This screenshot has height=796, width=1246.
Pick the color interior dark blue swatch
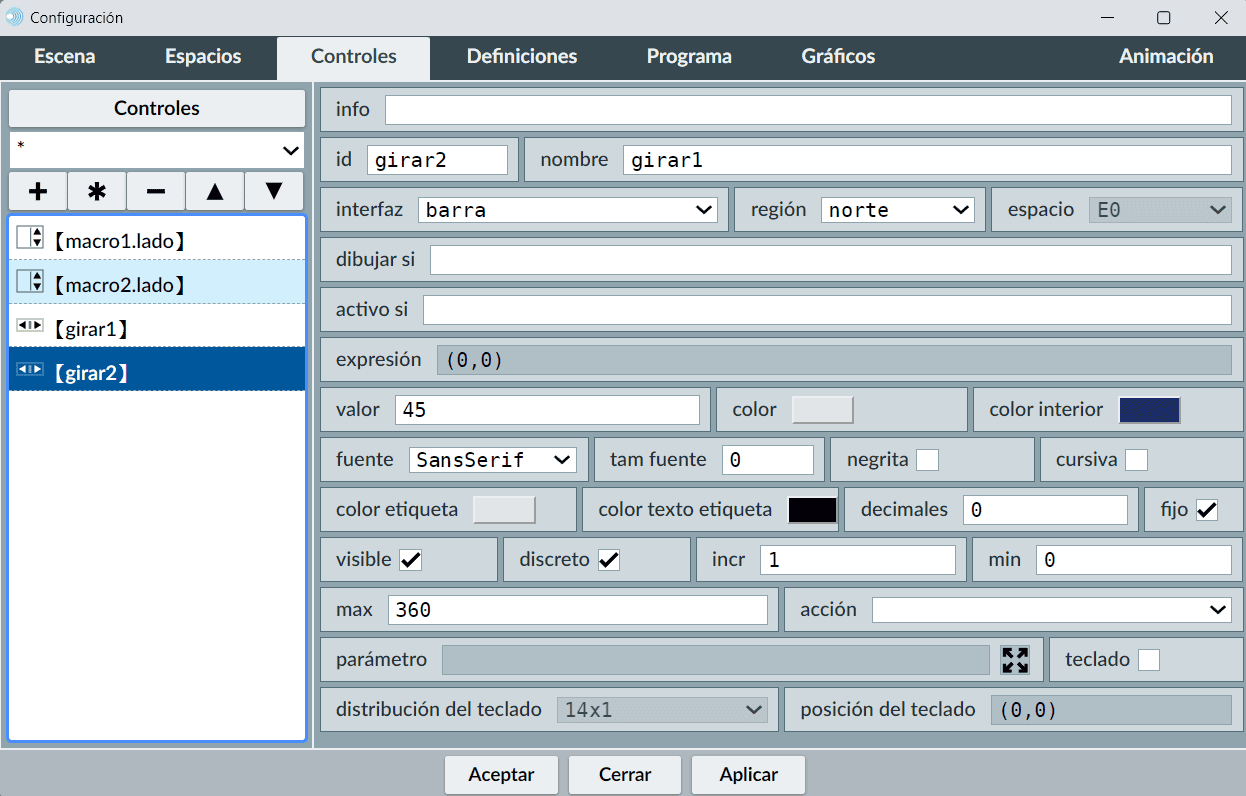pos(1149,410)
